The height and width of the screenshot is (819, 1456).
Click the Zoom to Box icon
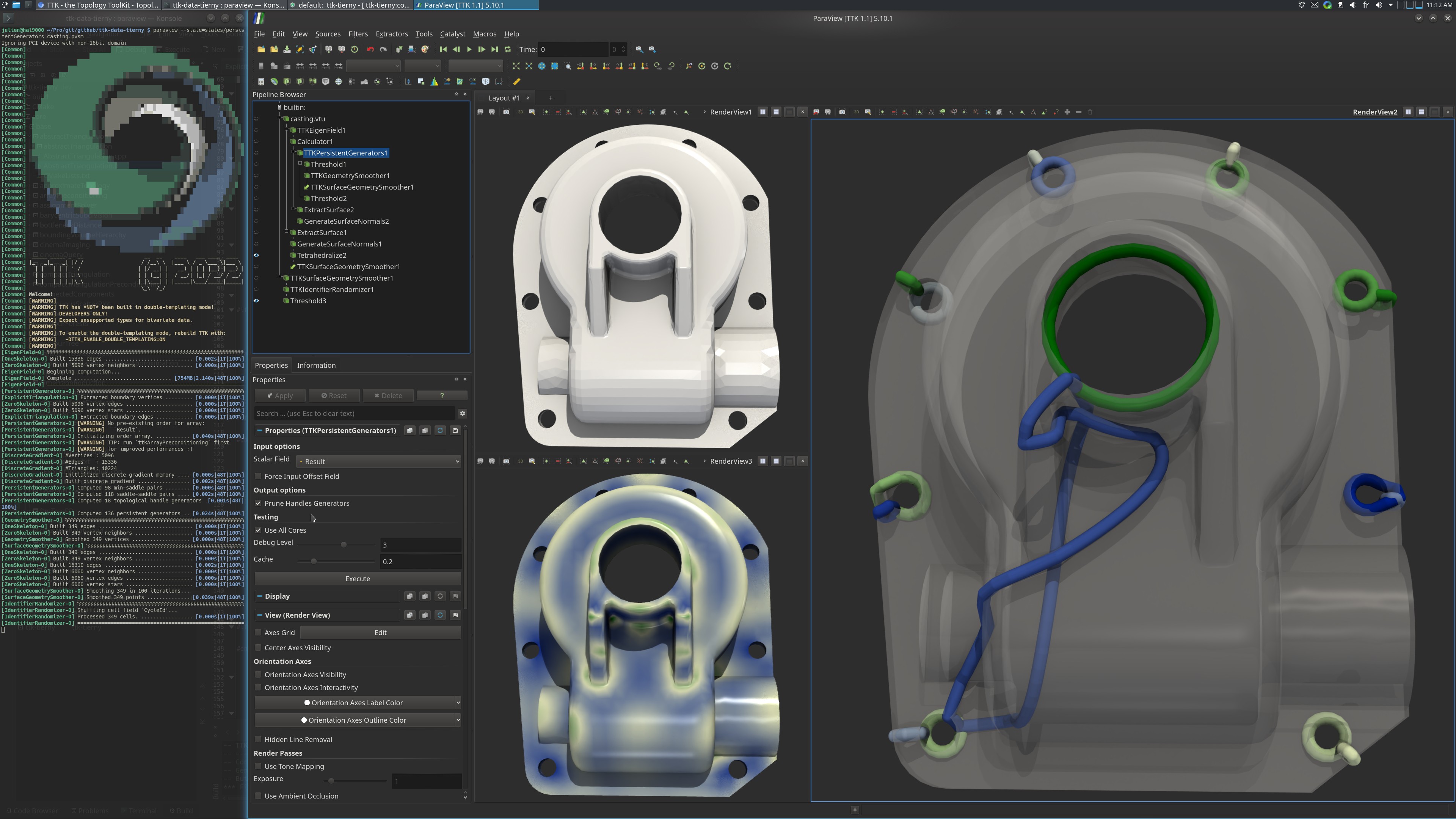pyautogui.click(x=568, y=66)
